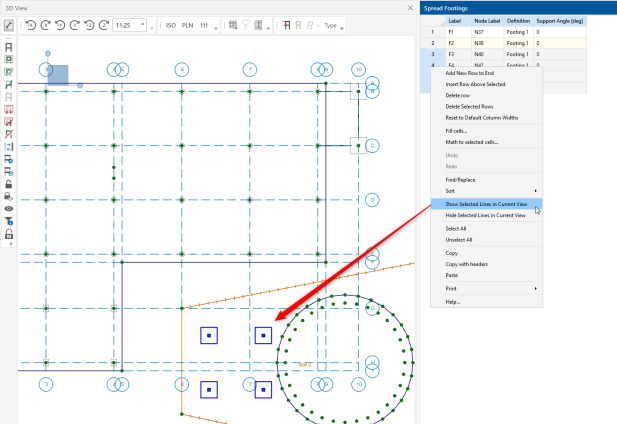Screen dimensions: 617x424
Task: Click the graphic editing pencil icon
Action: [9, 24]
